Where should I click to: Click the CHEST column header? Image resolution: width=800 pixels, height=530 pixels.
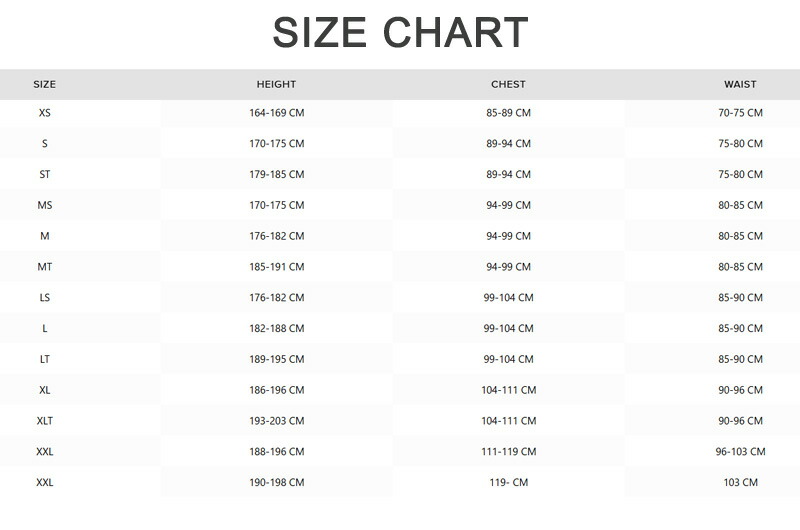click(508, 85)
